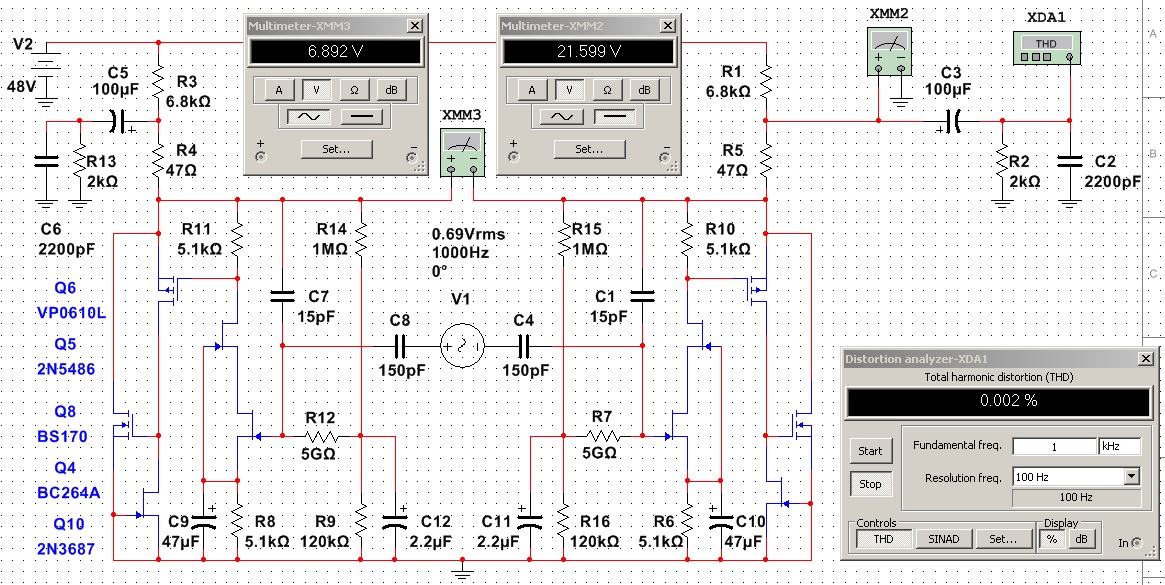The height and width of the screenshot is (585, 1165).
Task: Set distortion display to percent
Action: coord(1051,540)
